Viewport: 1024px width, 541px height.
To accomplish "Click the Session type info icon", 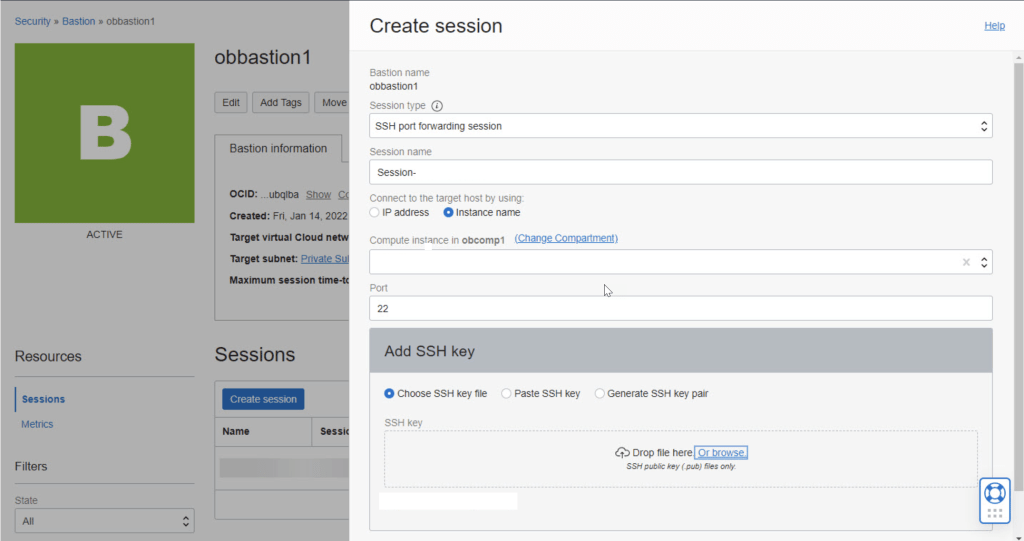I will tap(437, 106).
